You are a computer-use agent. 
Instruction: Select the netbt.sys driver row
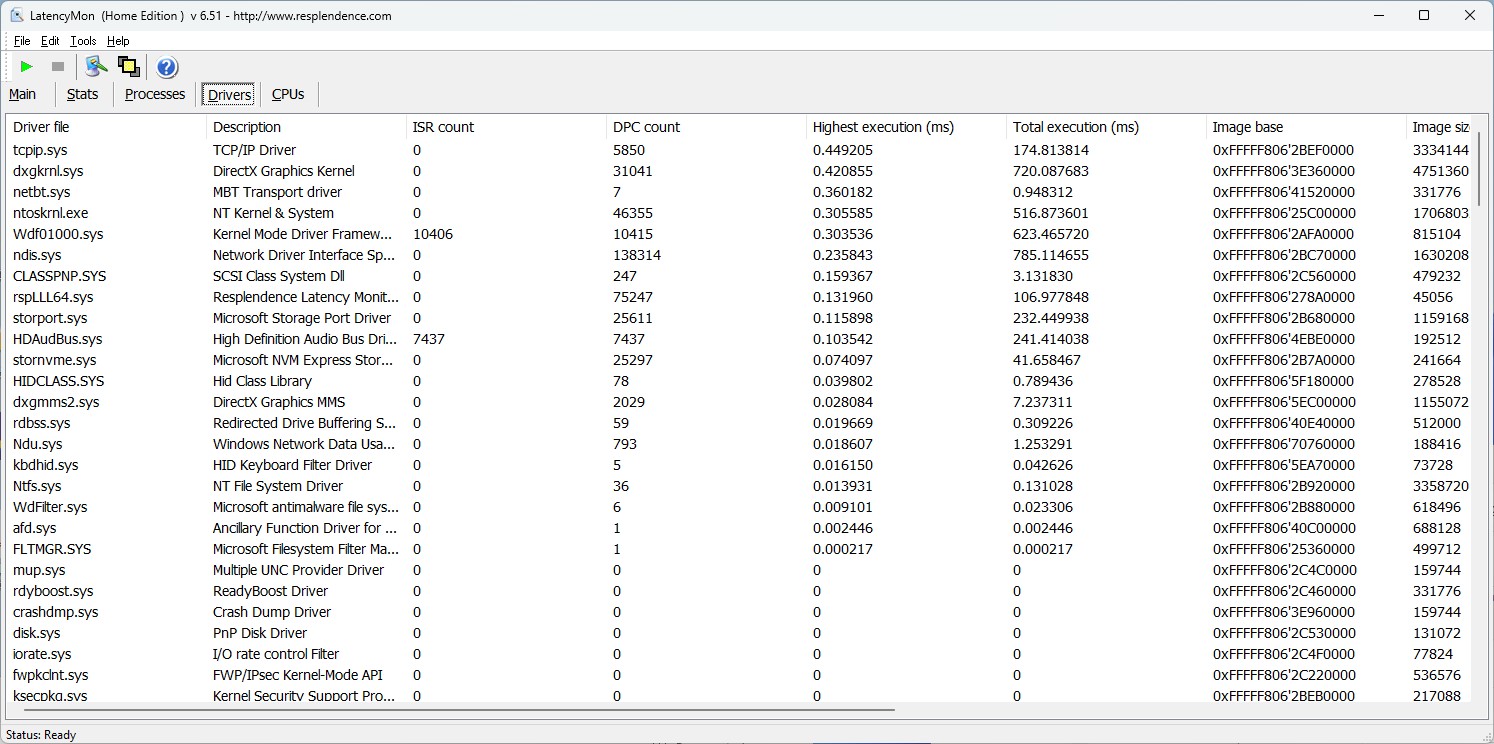(739, 192)
